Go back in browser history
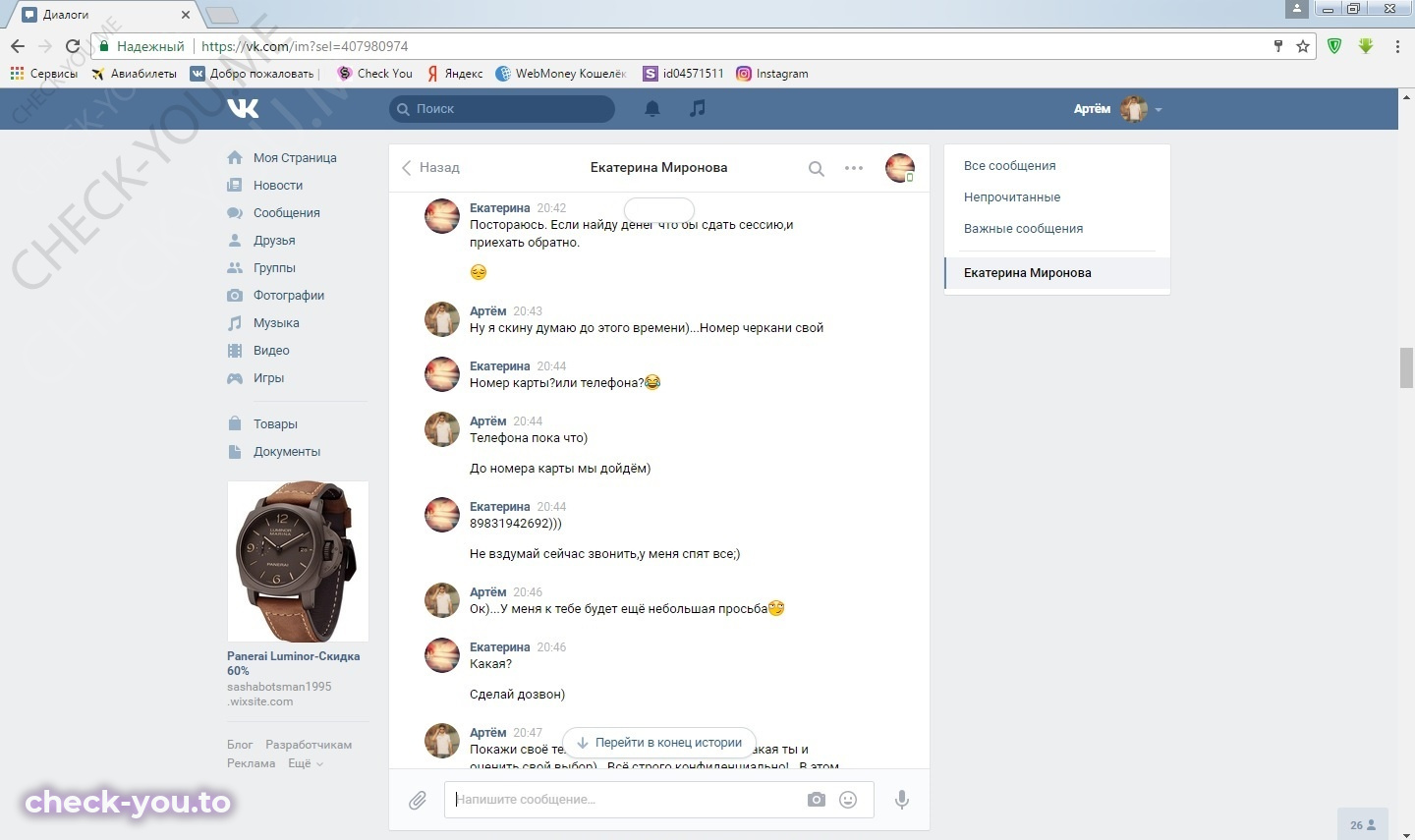The image size is (1415, 840). (x=18, y=46)
